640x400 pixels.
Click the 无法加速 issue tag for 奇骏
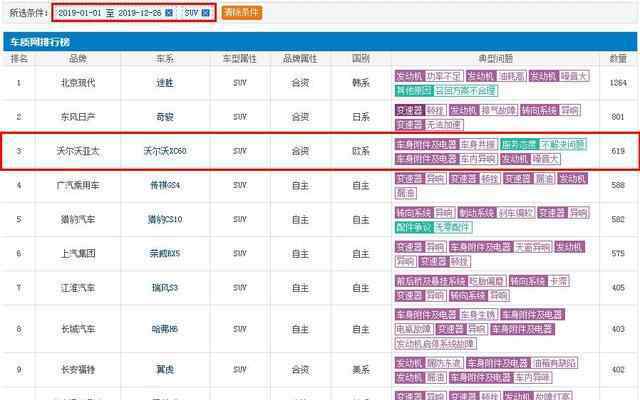tap(444, 125)
